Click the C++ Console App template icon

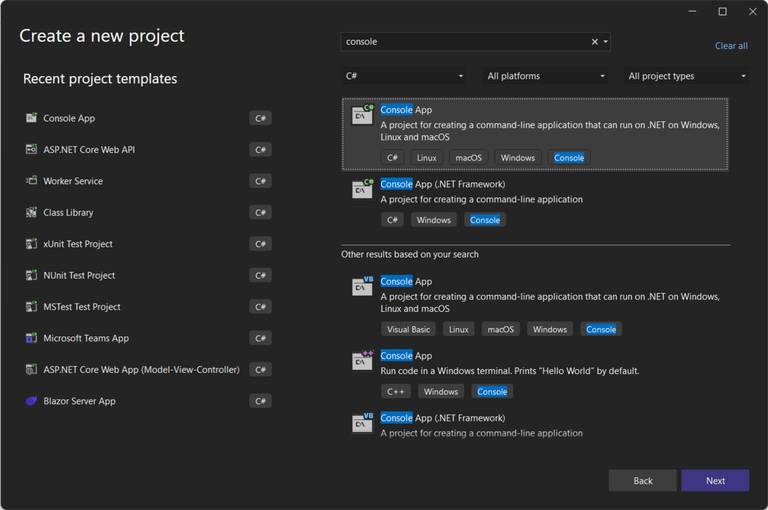(362, 361)
